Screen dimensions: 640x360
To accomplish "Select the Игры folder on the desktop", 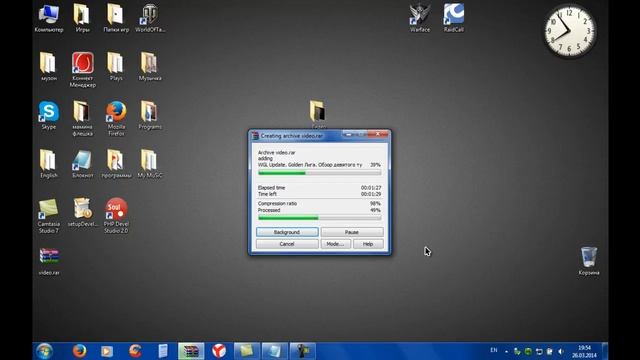I will coord(82,18).
